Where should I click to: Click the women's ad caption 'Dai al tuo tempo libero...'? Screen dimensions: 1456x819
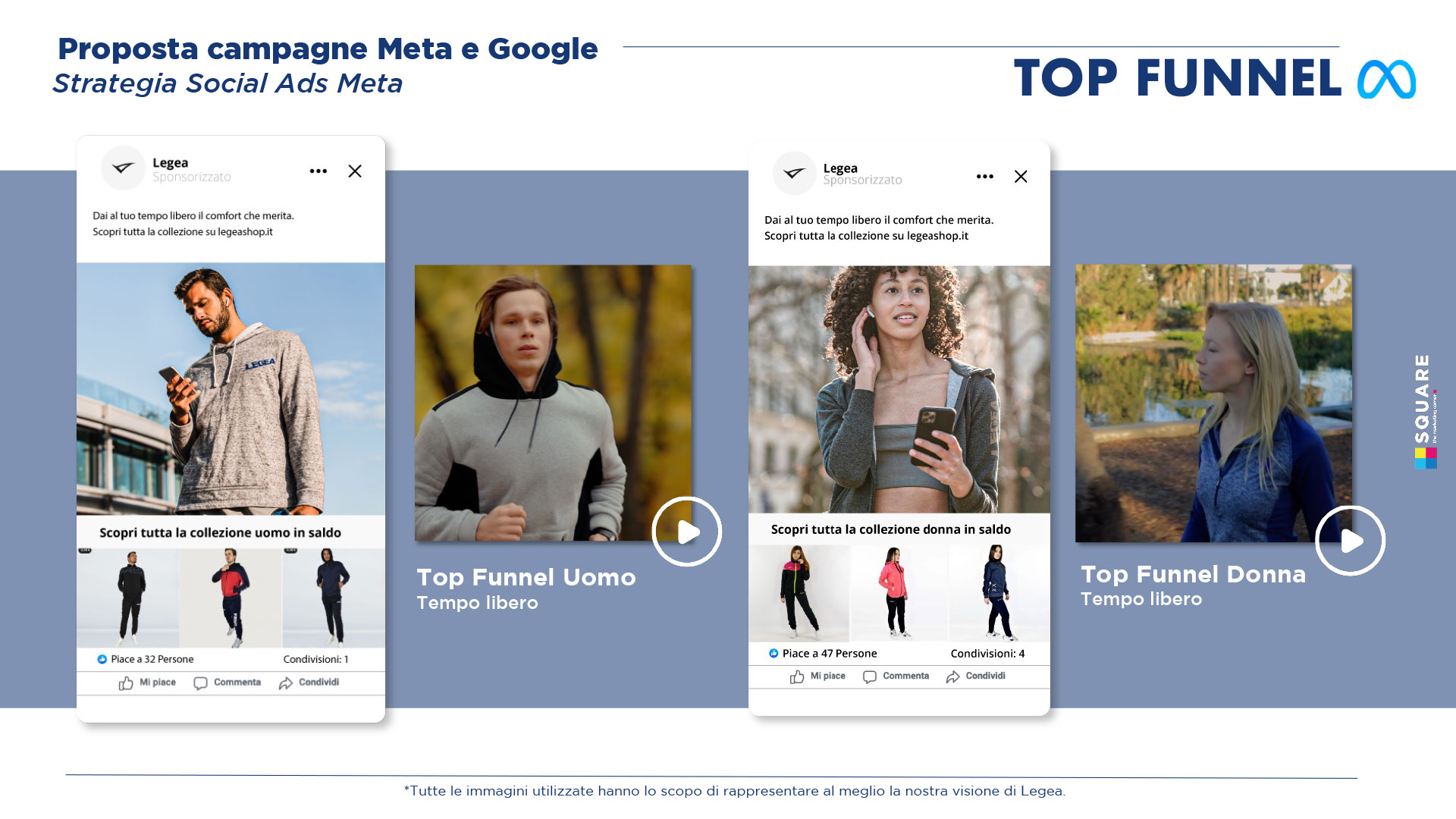coord(879,227)
